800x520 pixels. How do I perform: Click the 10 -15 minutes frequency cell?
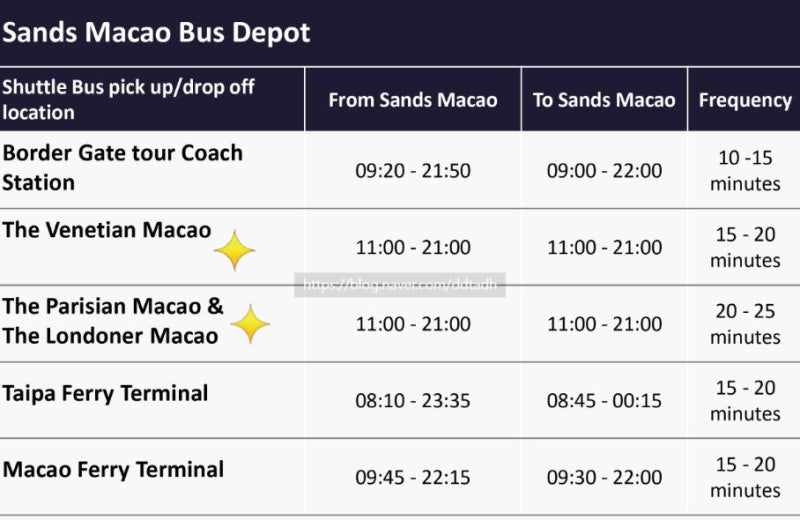point(745,171)
